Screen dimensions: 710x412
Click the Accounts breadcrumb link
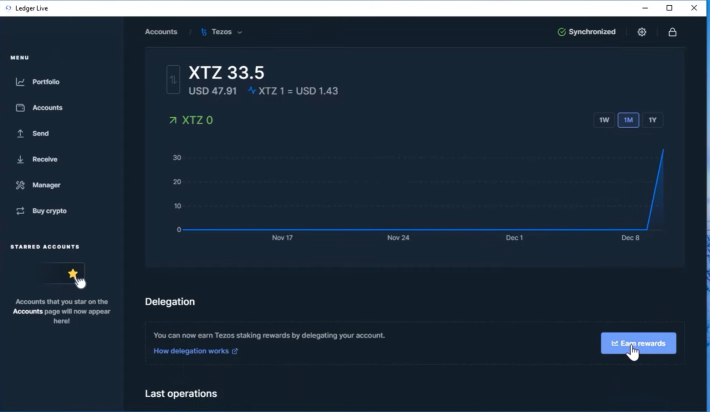tap(161, 32)
